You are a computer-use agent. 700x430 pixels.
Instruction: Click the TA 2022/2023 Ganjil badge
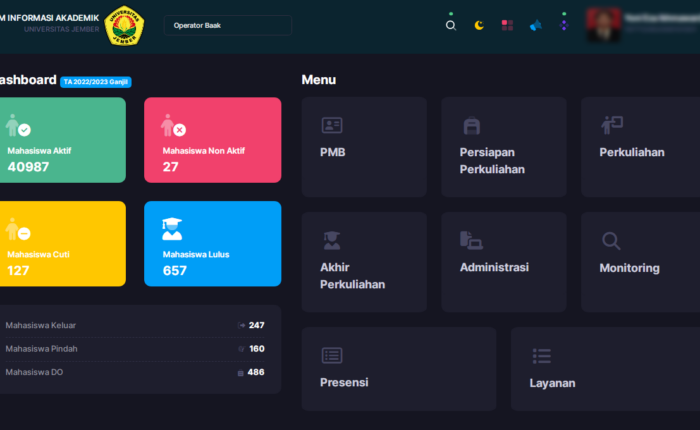96,82
